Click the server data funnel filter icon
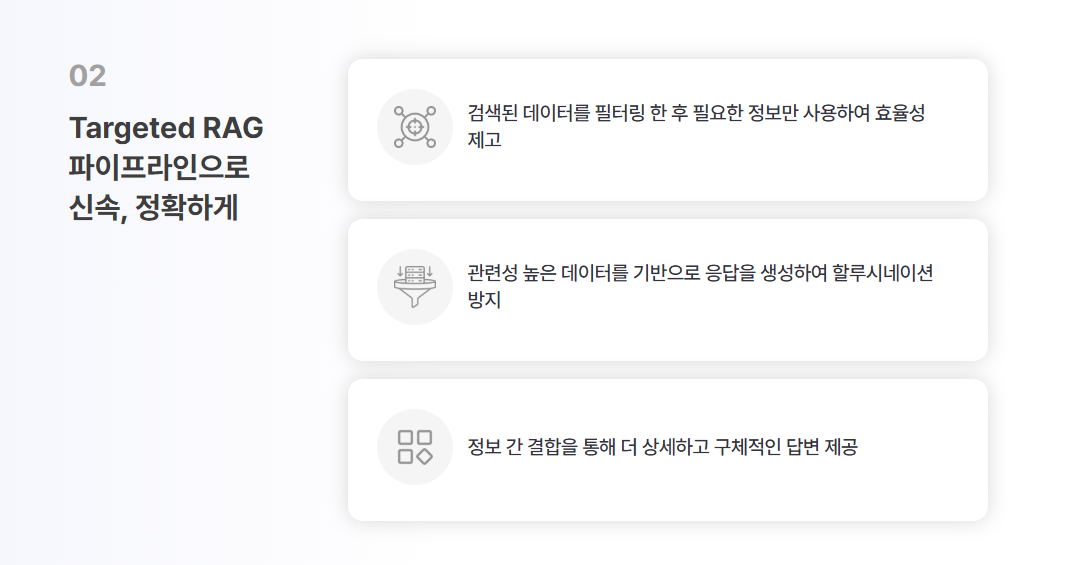This screenshot has width=1079, height=565. pos(414,287)
